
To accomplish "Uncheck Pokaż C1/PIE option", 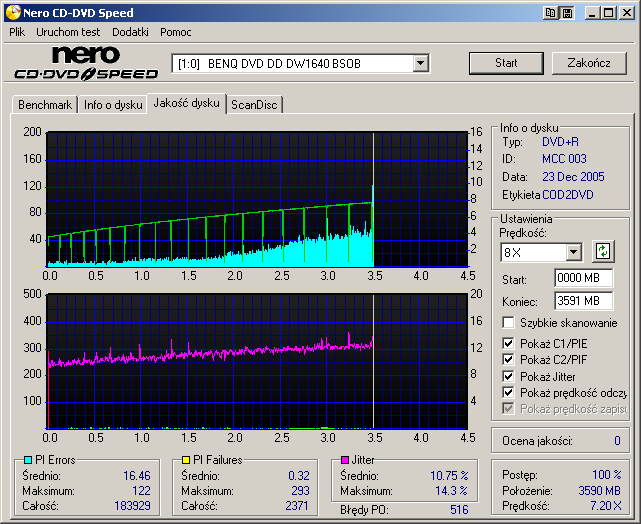I will (508, 343).
